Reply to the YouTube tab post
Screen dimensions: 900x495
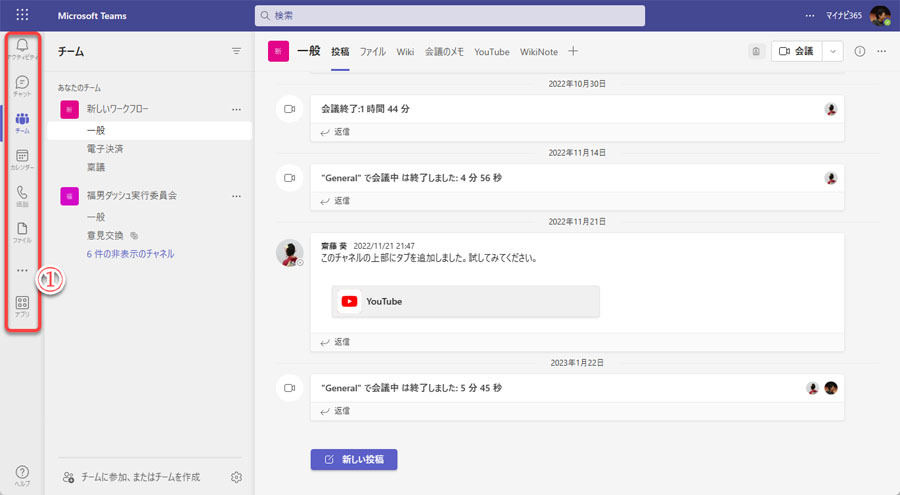click(x=335, y=342)
